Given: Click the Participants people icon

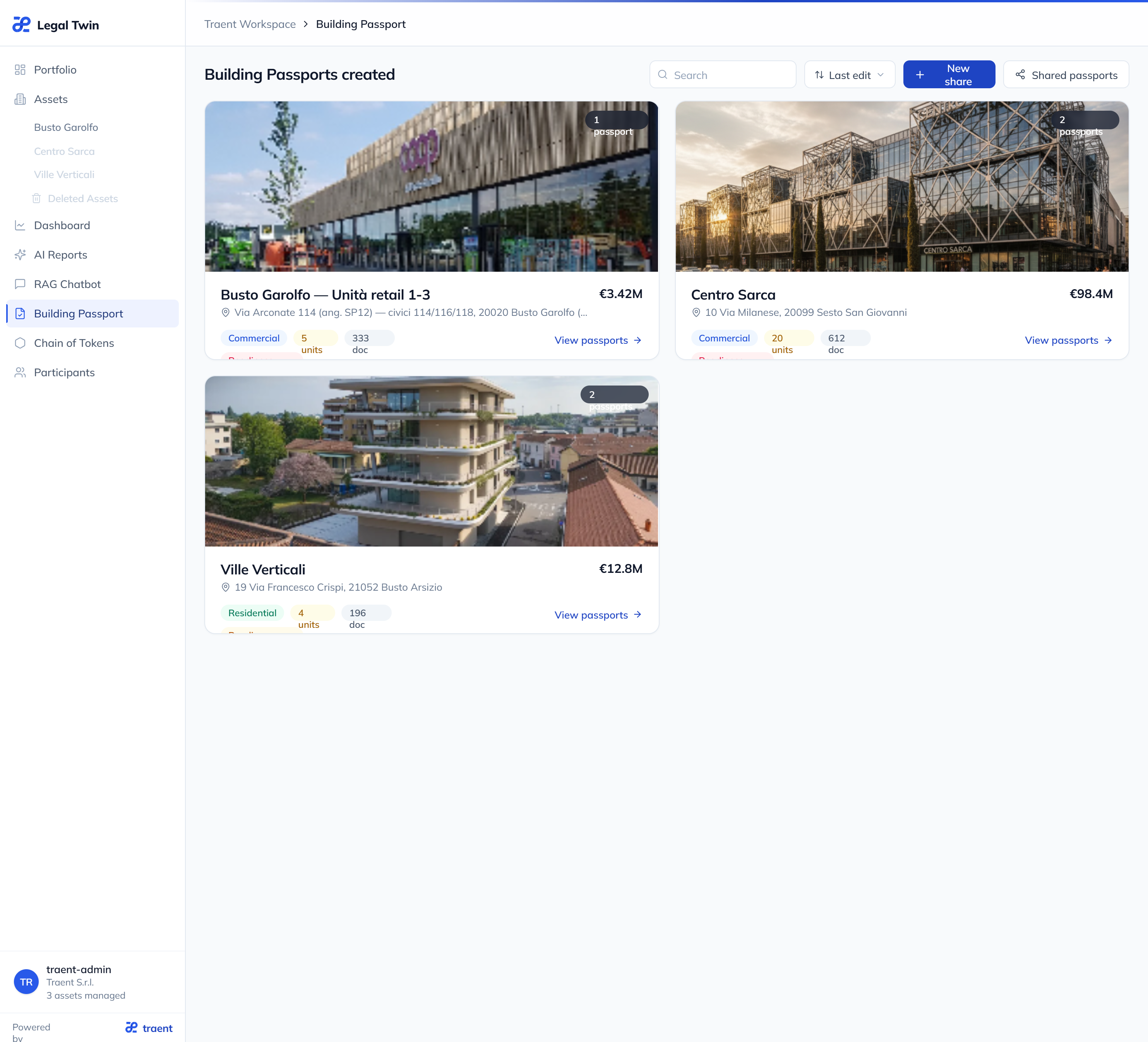Looking at the screenshot, I should [20, 372].
